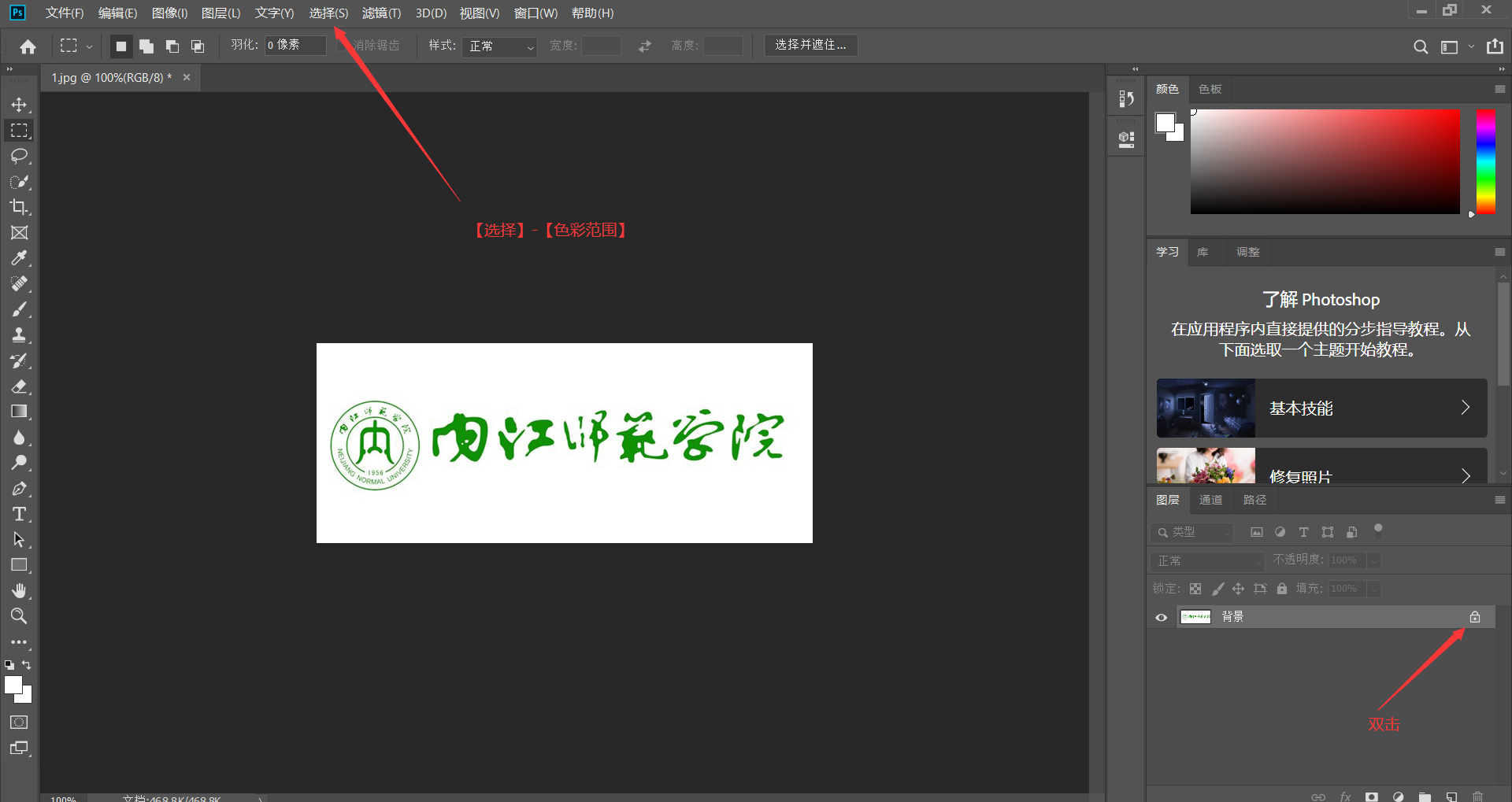
Task: Open the Layers panel options menu
Action: (x=1499, y=501)
